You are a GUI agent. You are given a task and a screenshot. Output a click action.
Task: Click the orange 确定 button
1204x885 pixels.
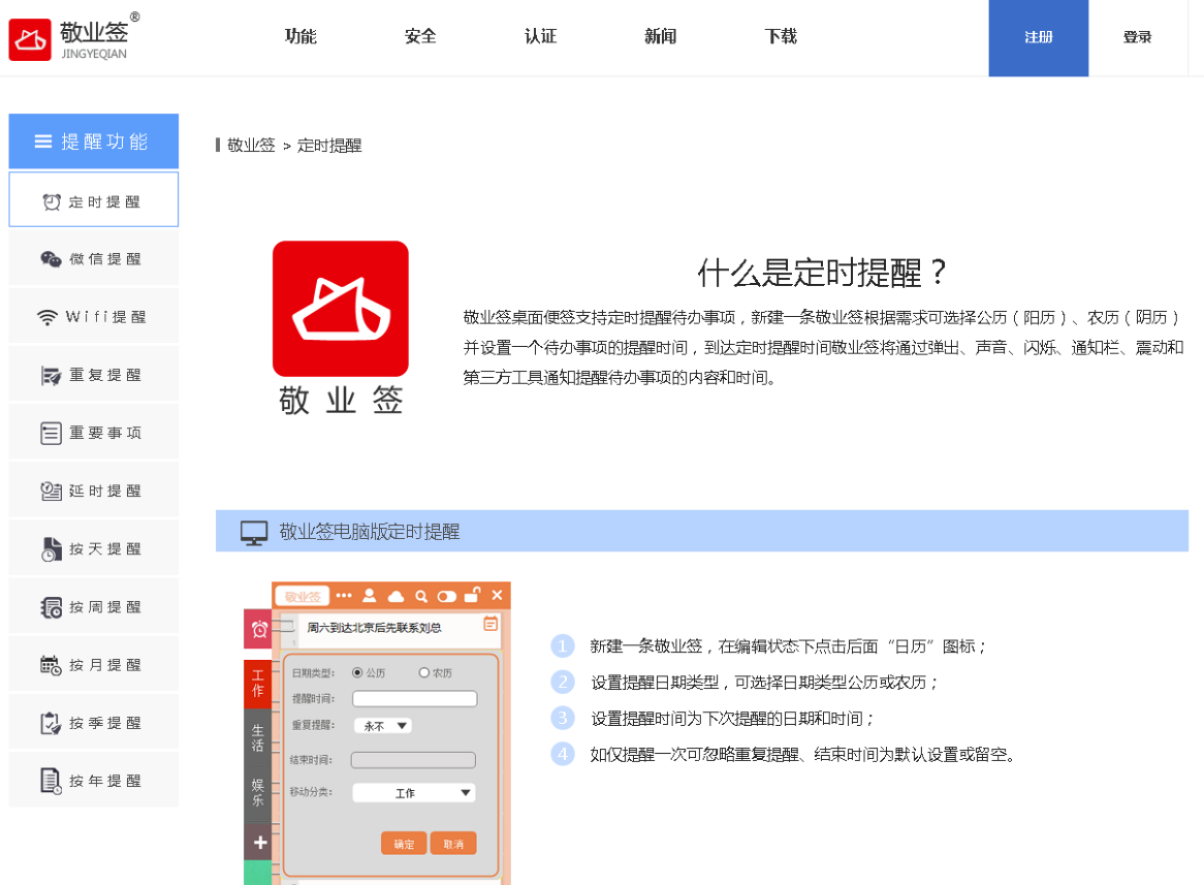pos(404,843)
